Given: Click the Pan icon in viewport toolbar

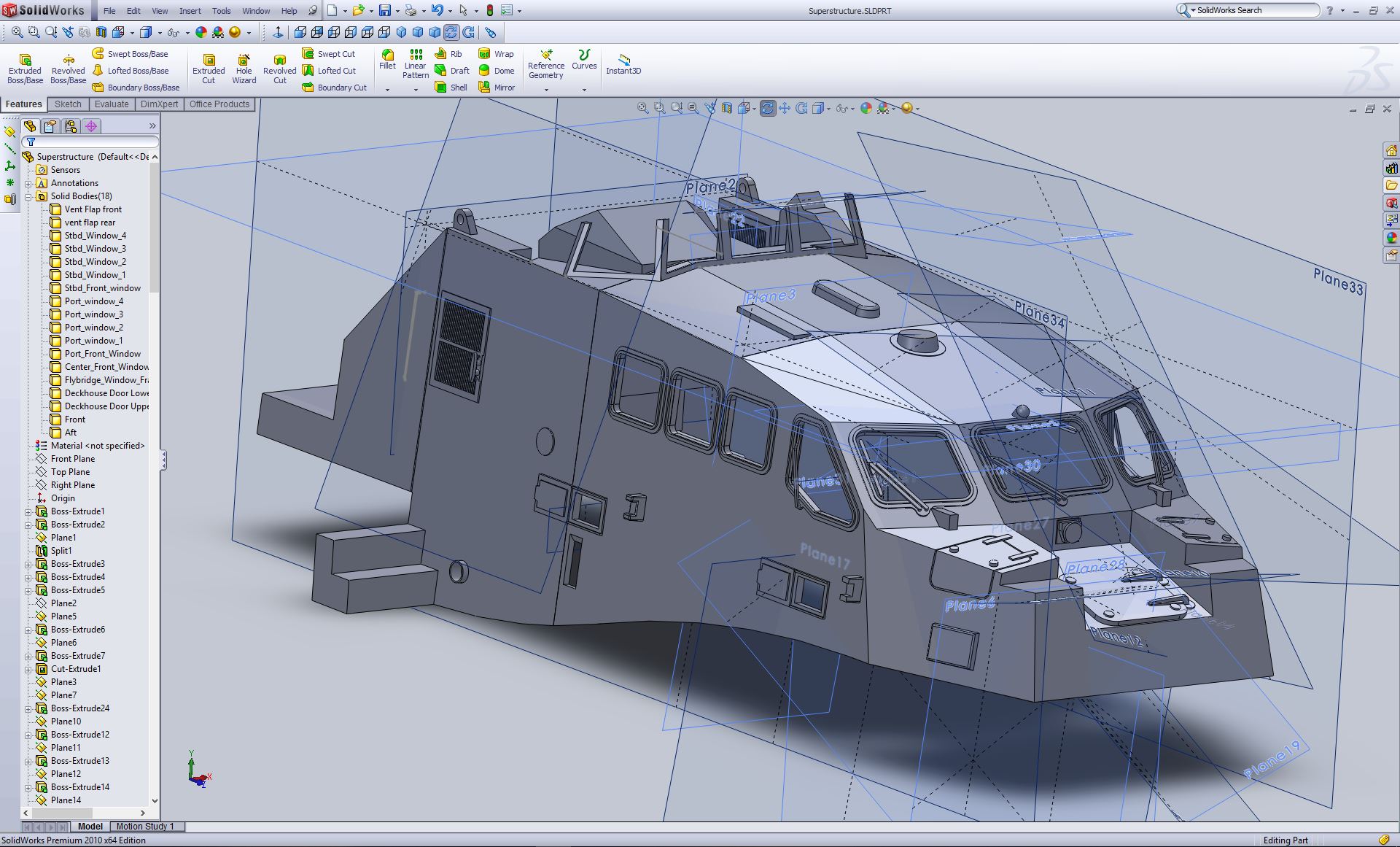Looking at the screenshot, I should 785,108.
